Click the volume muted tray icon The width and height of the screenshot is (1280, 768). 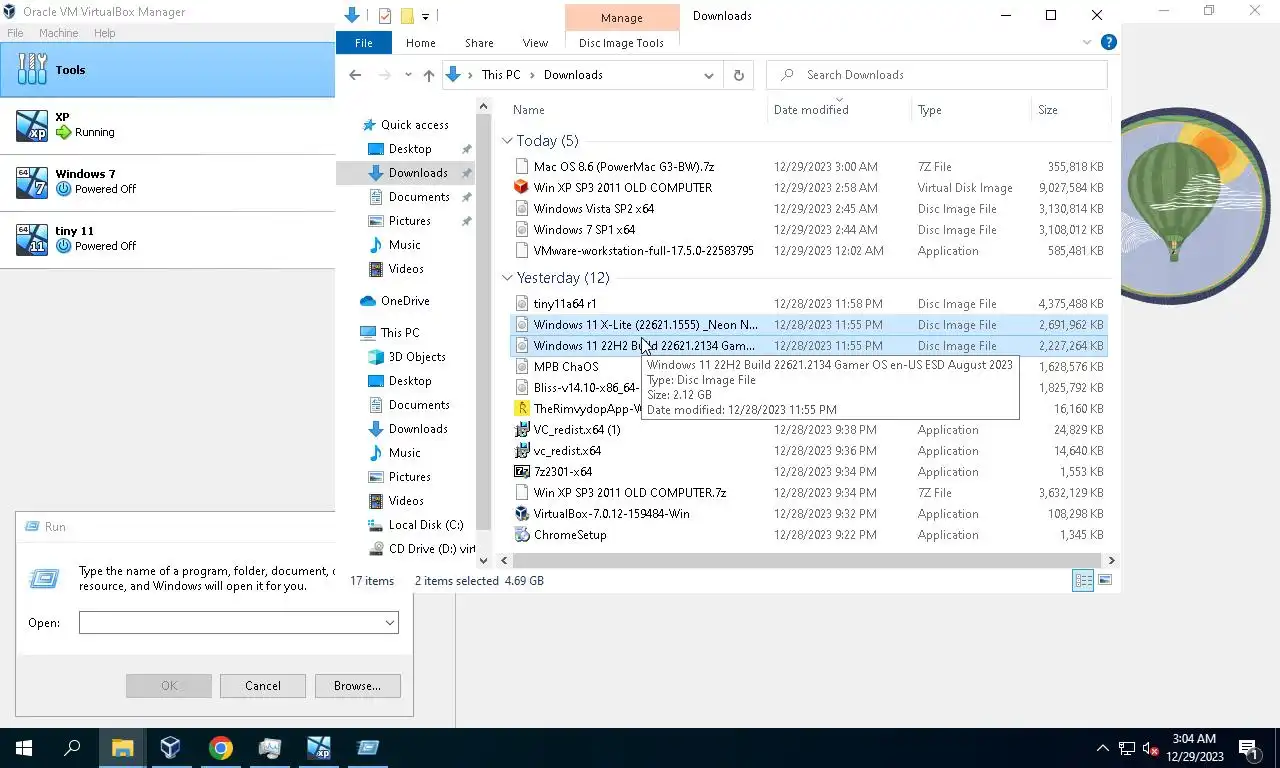pos(1150,748)
